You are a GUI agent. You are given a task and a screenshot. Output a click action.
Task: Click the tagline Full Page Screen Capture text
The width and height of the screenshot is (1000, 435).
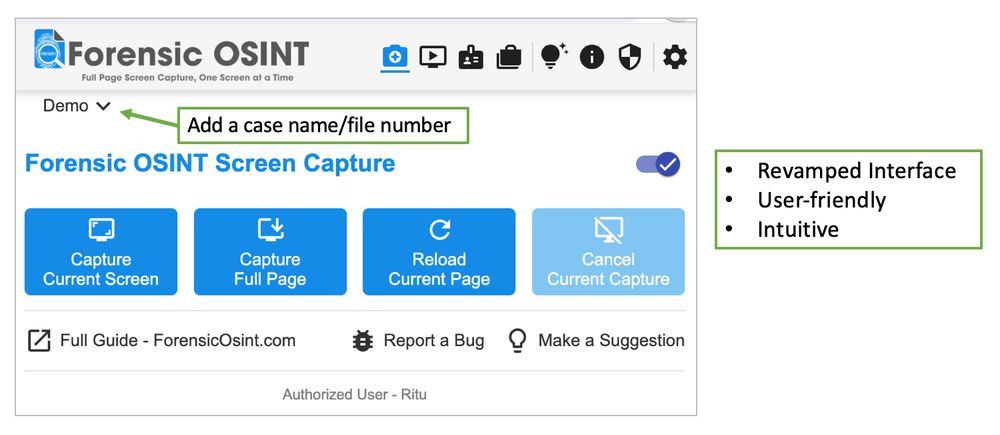[x=188, y=78]
